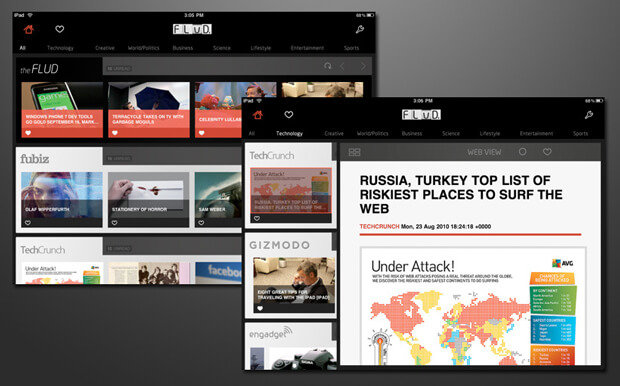This screenshot has height=386, width=620.
Task: Toggle heart on Olaf Wipperfurth thumbnail
Action: tap(28, 223)
